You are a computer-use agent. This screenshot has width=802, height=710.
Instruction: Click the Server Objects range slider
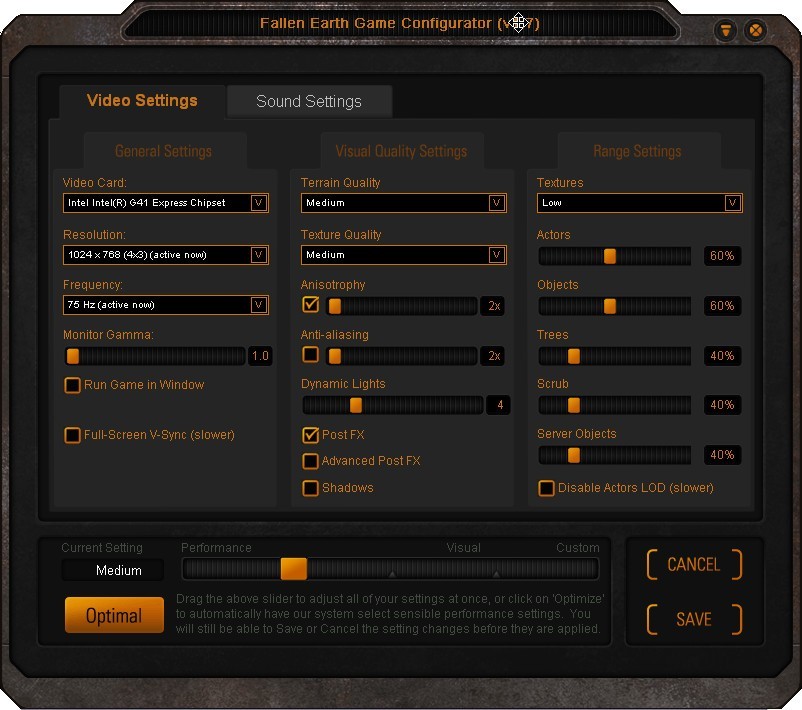(615, 455)
